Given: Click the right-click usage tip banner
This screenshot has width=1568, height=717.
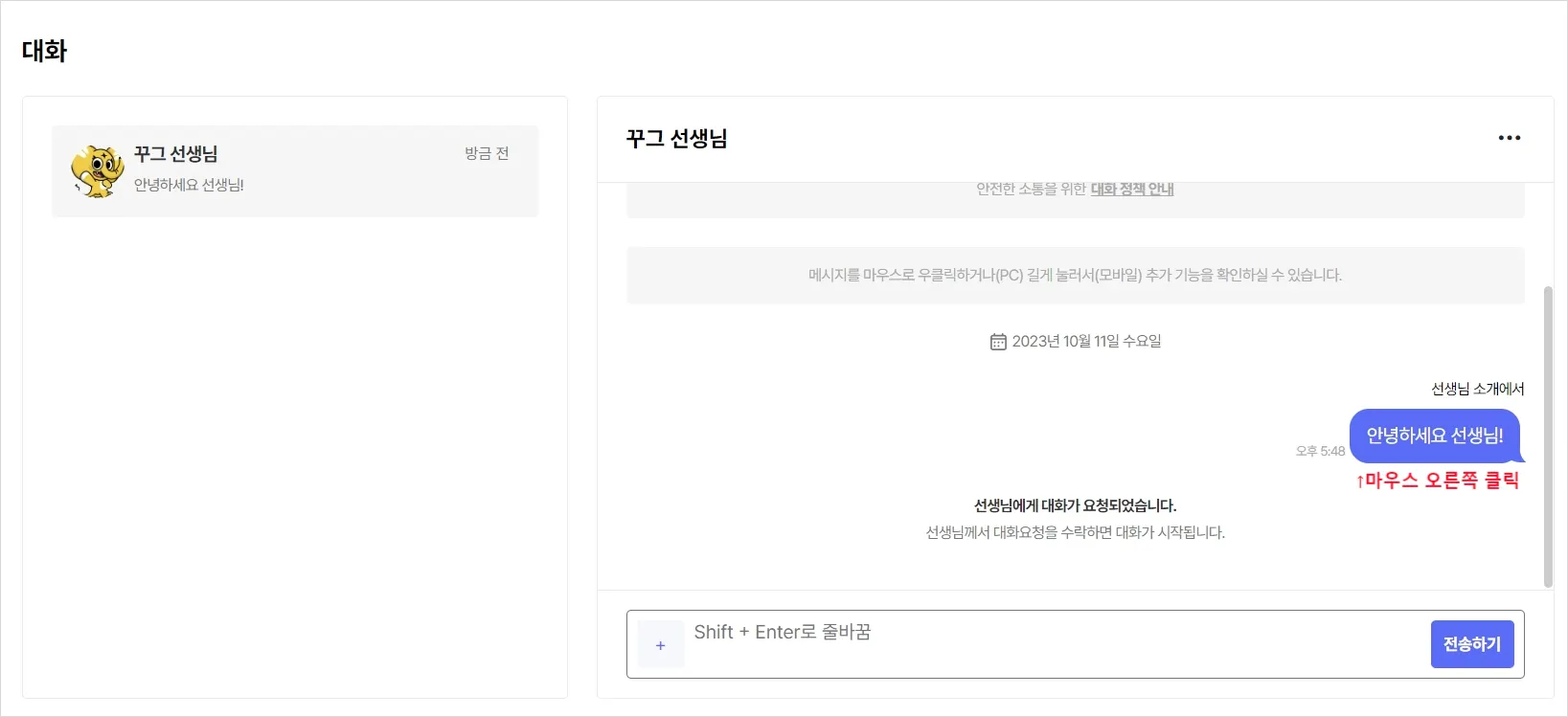Looking at the screenshot, I should pyautogui.click(x=1075, y=276).
